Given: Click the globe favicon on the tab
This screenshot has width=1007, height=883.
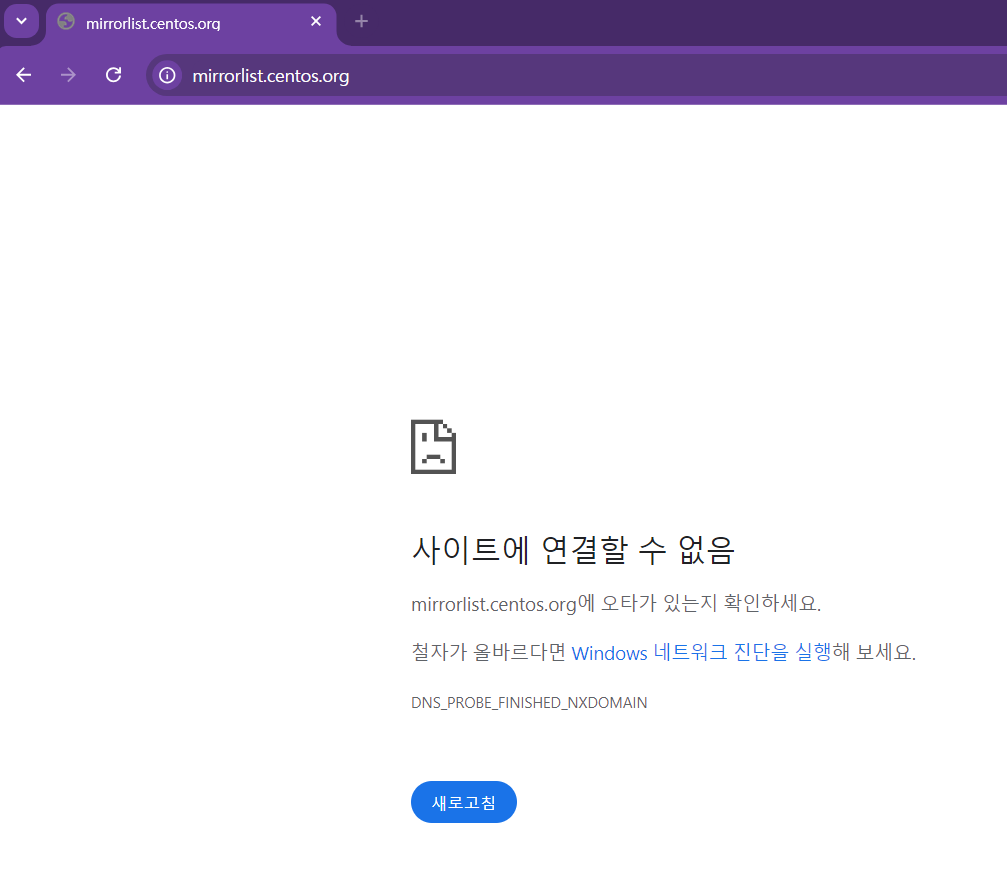Looking at the screenshot, I should click(66, 22).
